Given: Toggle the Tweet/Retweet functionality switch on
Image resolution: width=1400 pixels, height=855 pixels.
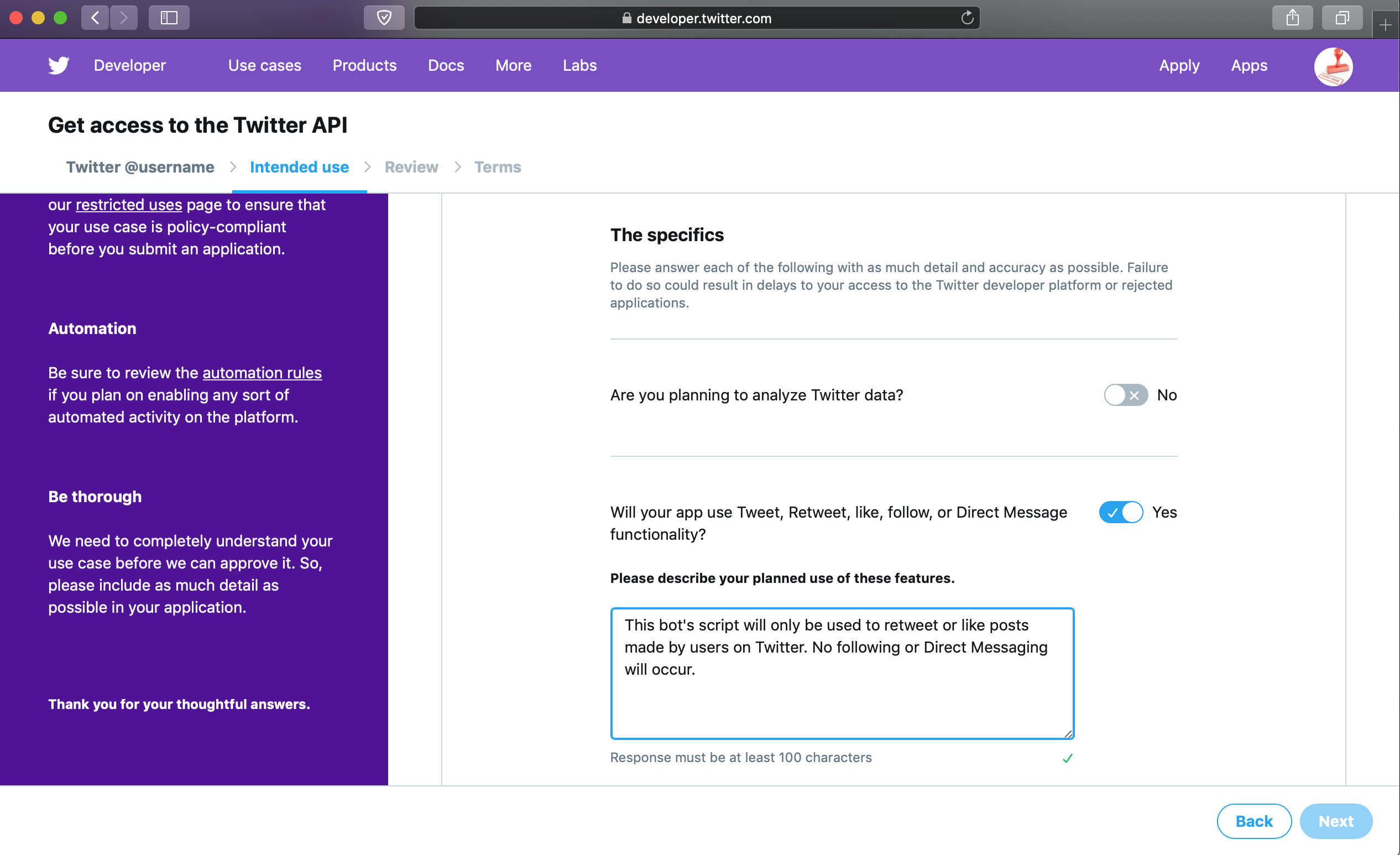Looking at the screenshot, I should pos(1122,512).
